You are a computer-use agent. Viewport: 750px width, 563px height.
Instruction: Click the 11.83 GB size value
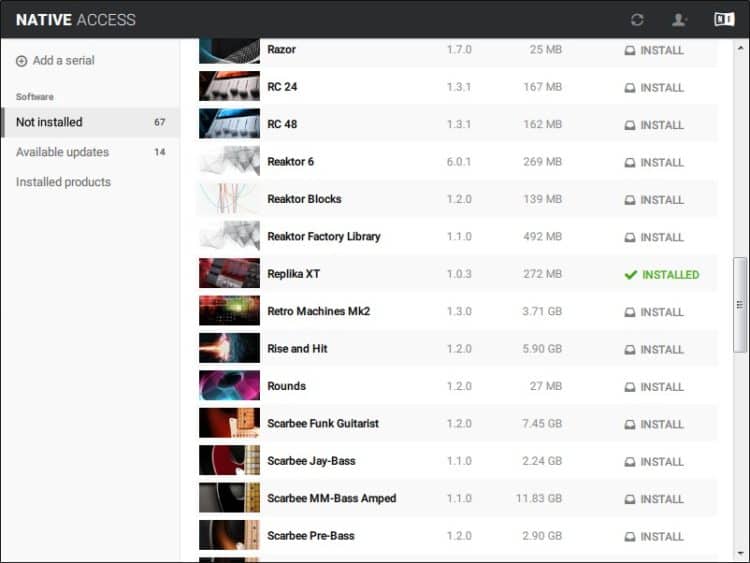pyautogui.click(x=539, y=498)
